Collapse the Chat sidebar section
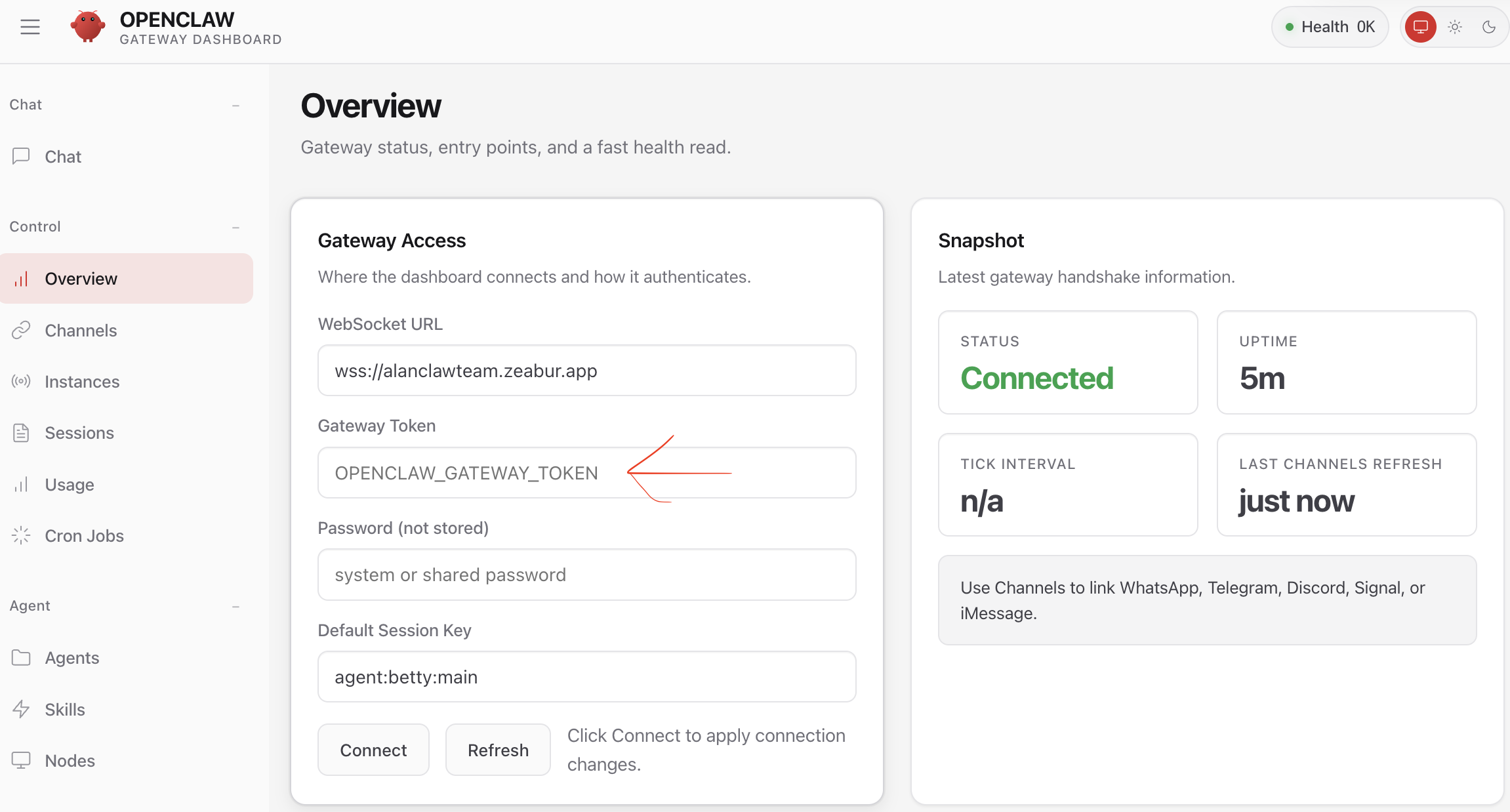This screenshot has width=1510, height=812. point(235,105)
